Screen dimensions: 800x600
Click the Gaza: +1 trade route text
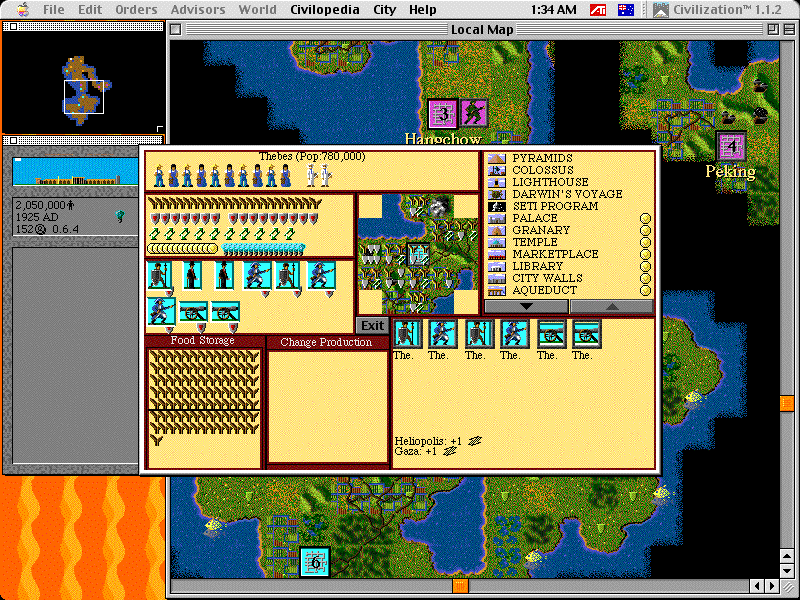415,452
